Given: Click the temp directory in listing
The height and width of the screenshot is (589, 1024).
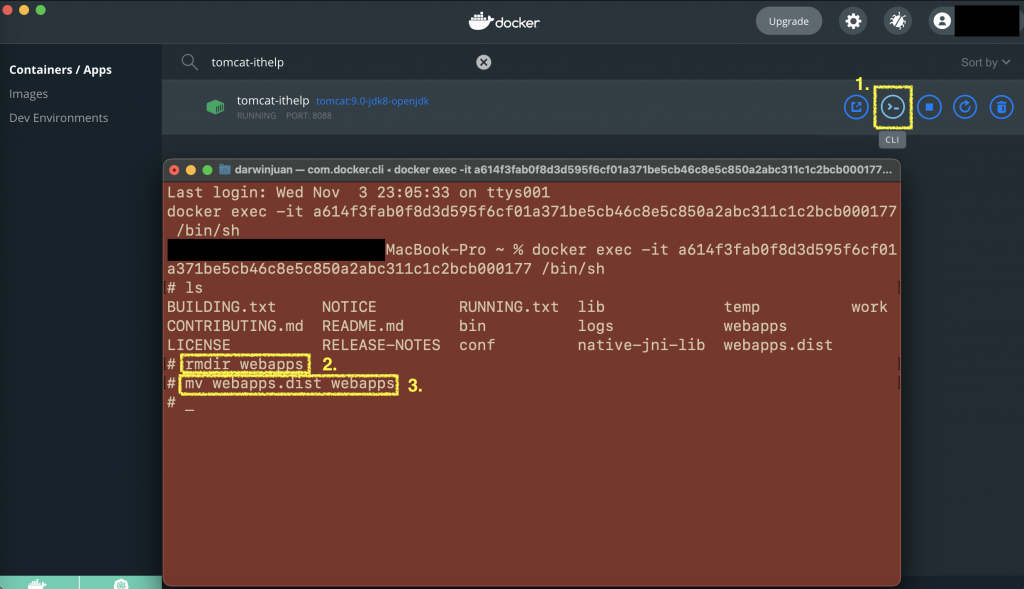Looking at the screenshot, I should [x=741, y=307].
